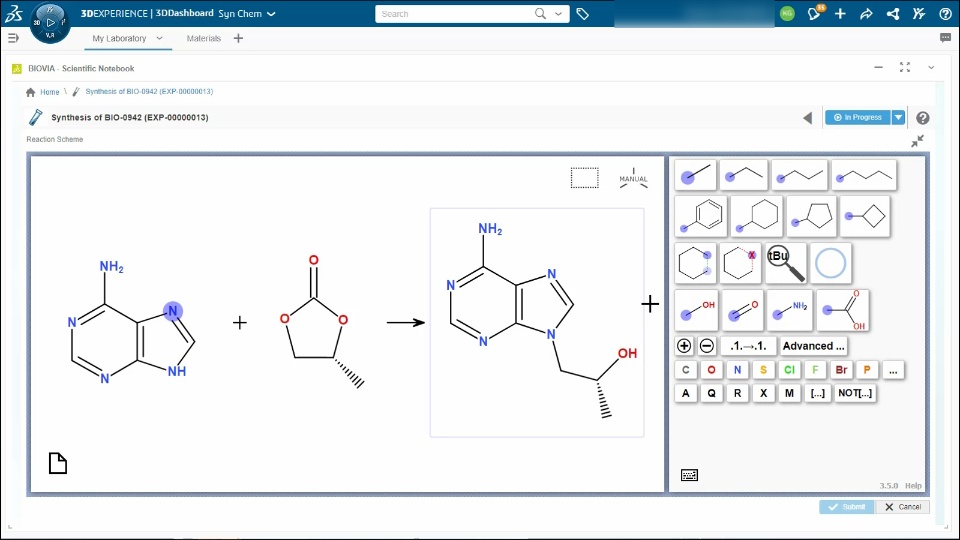Select the R group button
Viewport: 960px width, 540px height.
tap(737, 393)
